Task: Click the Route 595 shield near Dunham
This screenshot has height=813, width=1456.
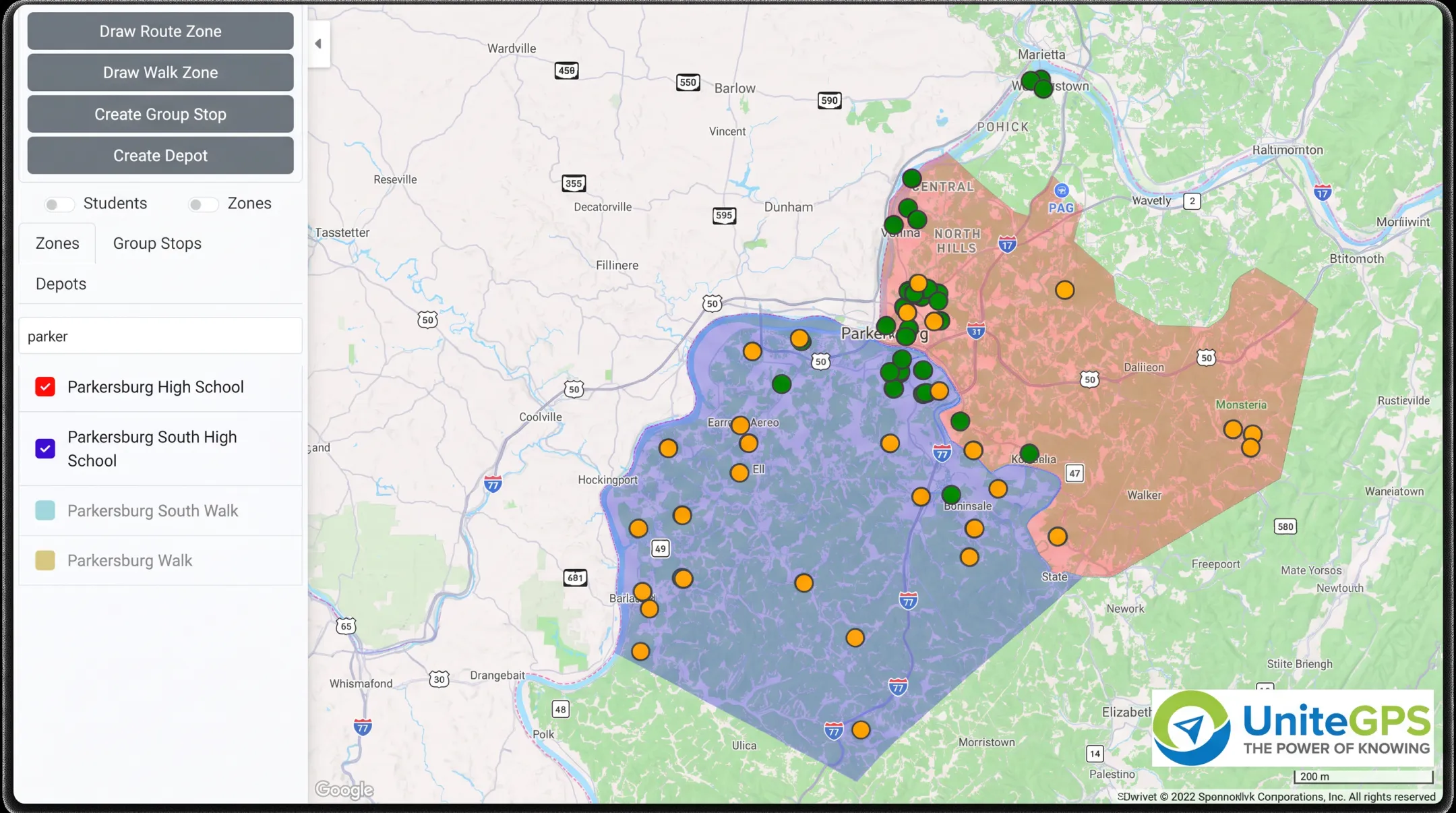Action: [x=724, y=216]
